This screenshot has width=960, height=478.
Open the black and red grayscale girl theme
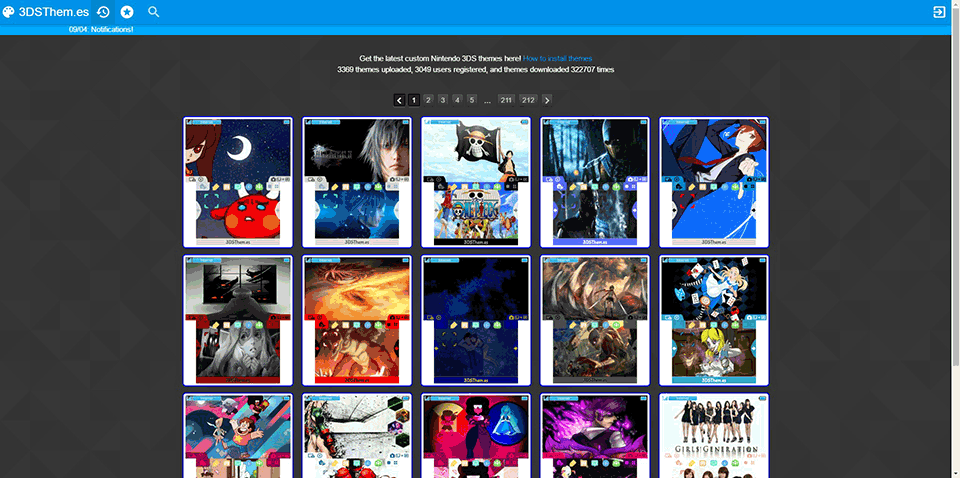coord(238,321)
